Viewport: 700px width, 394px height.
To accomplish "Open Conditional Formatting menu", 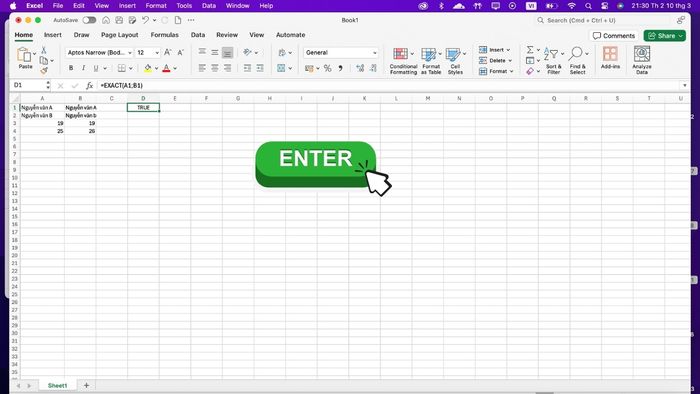I will tap(403, 61).
